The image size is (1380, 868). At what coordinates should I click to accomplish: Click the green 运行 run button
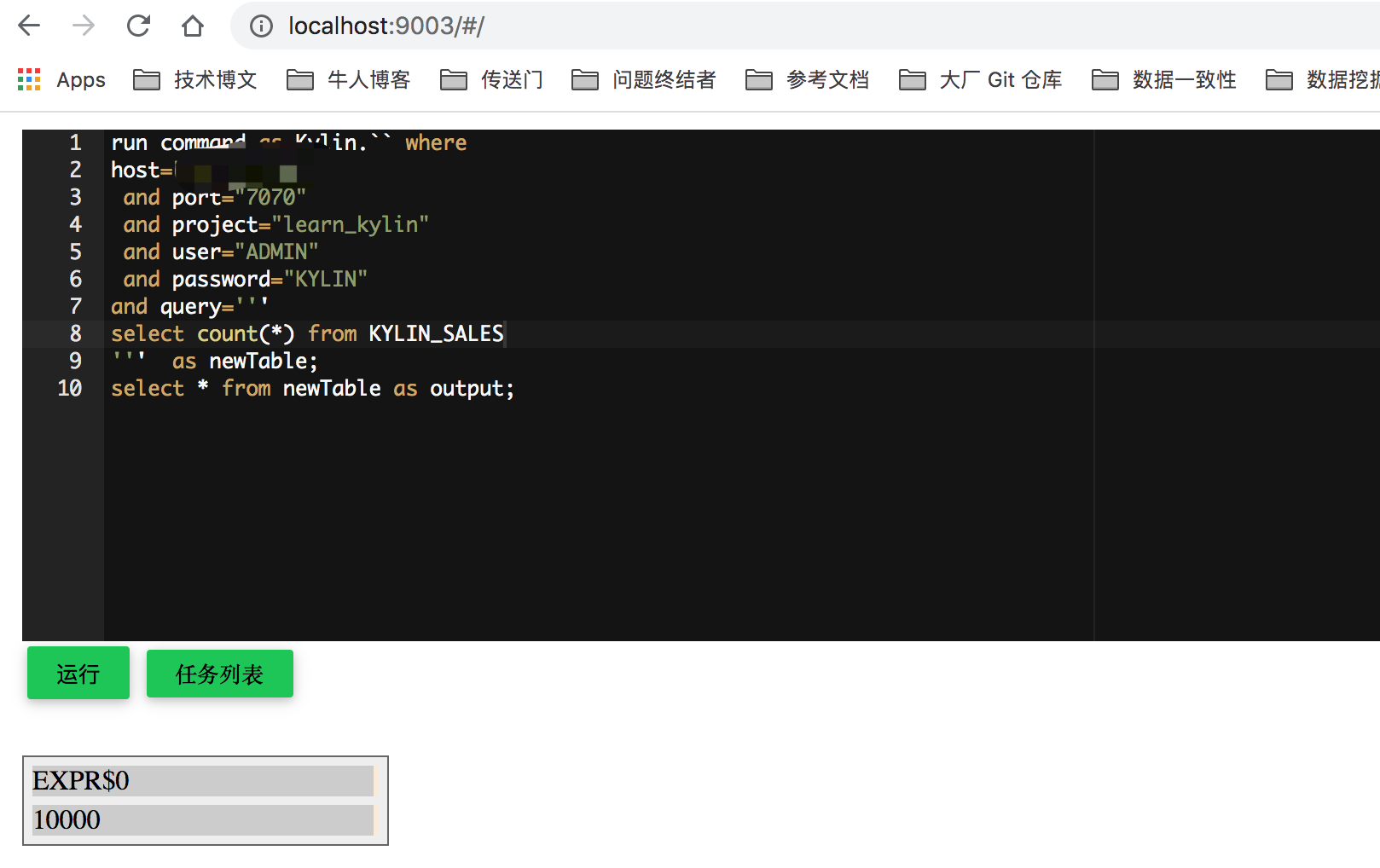click(x=78, y=674)
